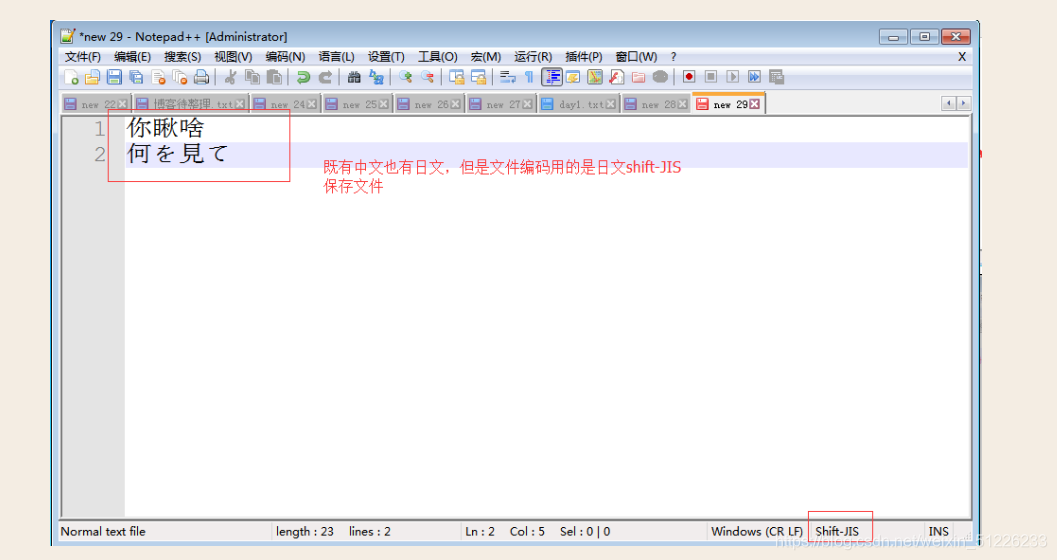This screenshot has width=1057, height=560.
Task: Open the 文件(F) menu
Action: pos(83,57)
